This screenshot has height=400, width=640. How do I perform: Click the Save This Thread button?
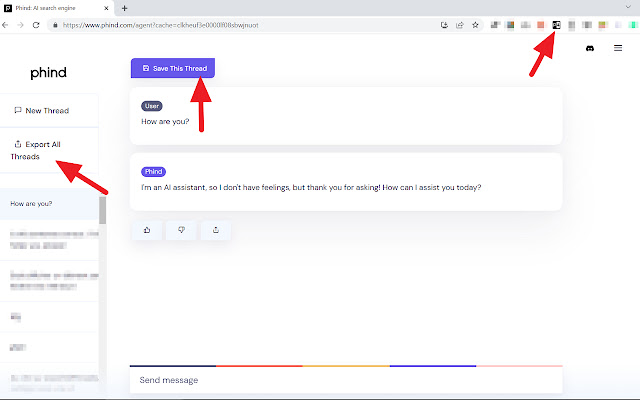(x=173, y=69)
